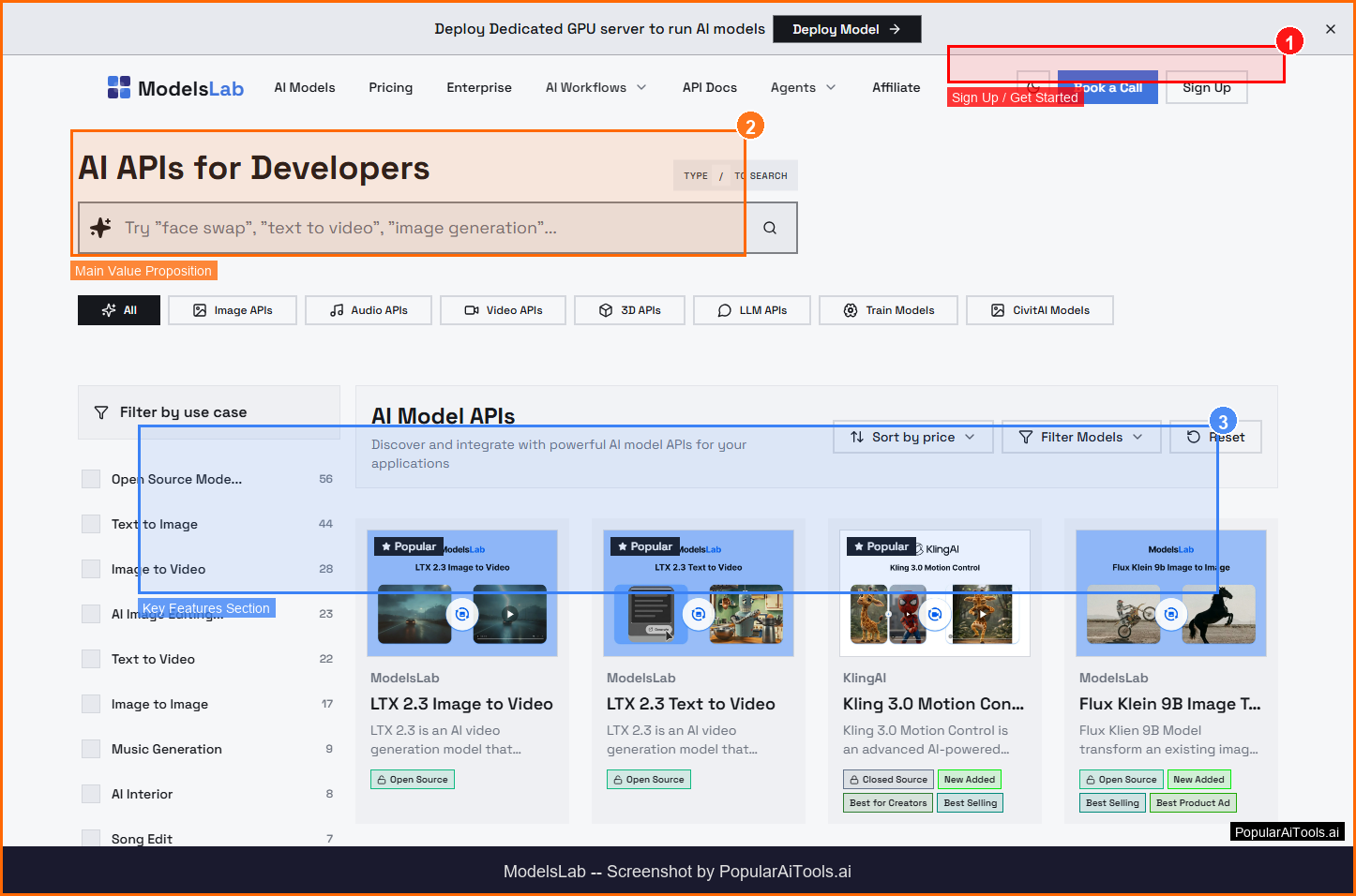Screen dimensions: 1356x896
Task: Click the ModelsLab logo icon
Action: 119,87
